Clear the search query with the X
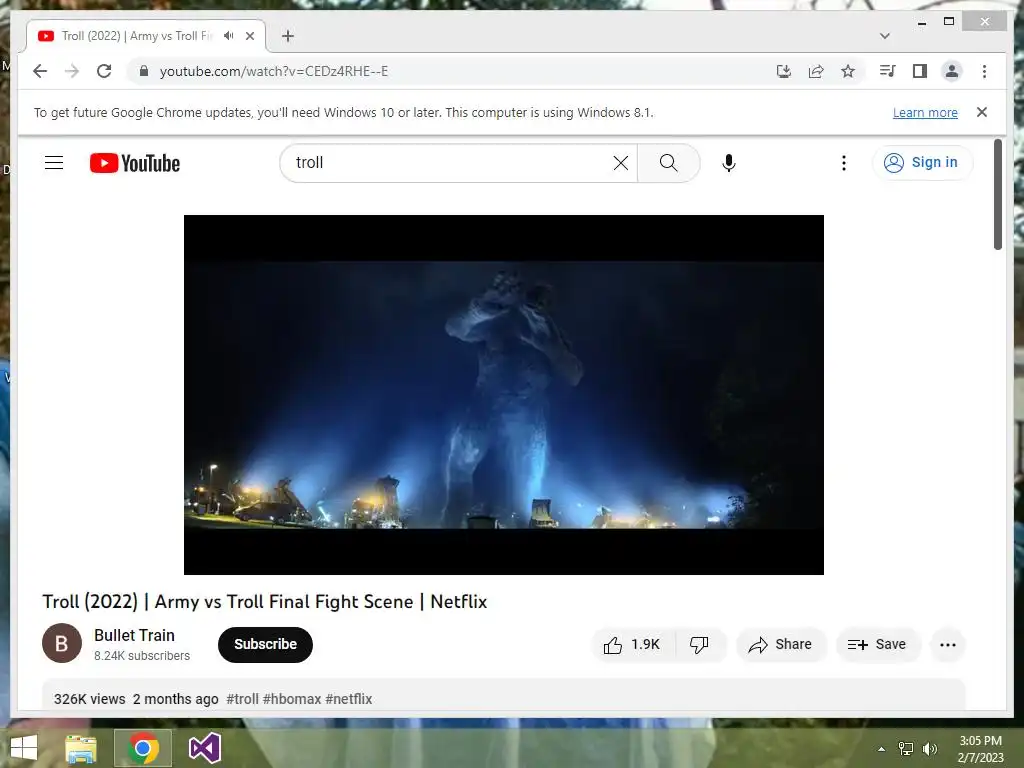This screenshot has width=1024, height=768. (x=621, y=163)
